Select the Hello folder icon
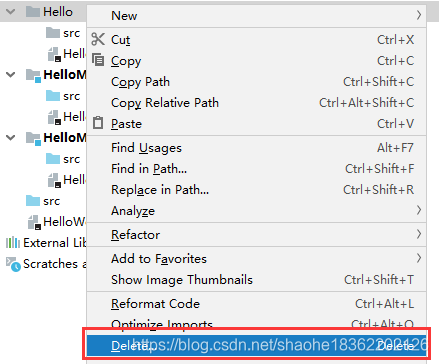This screenshot has width=439, height=364. pos(33,12)
